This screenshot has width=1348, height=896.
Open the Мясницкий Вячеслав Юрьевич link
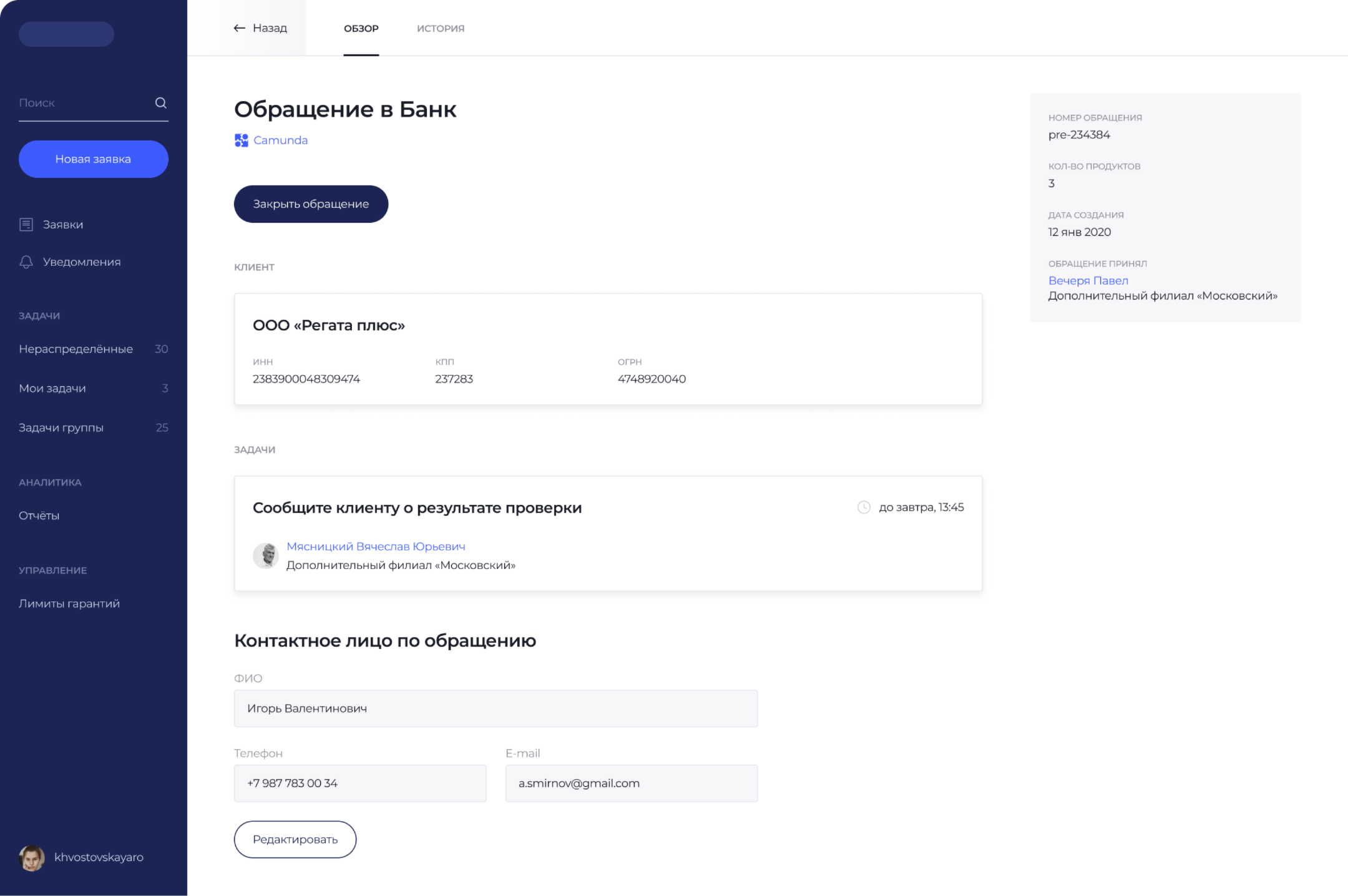(x=376, y=547)
